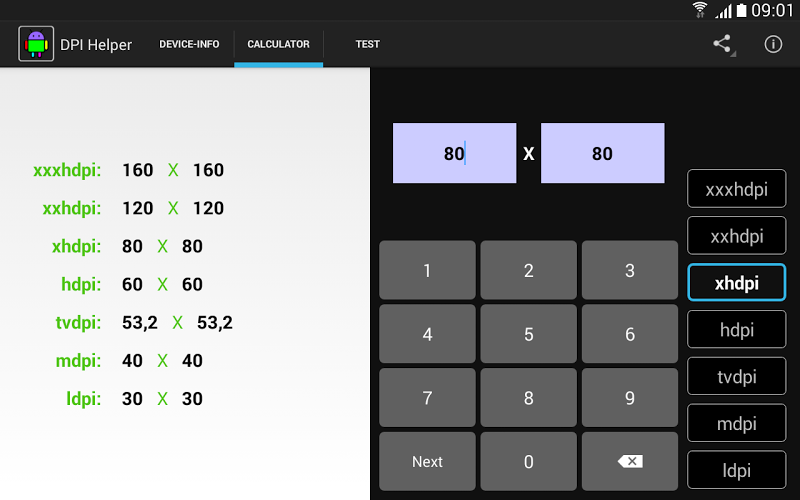This screenshot has height=500, width=800.
Task: Click the first 60 value in hdpi row
Action: coord(132,284)
